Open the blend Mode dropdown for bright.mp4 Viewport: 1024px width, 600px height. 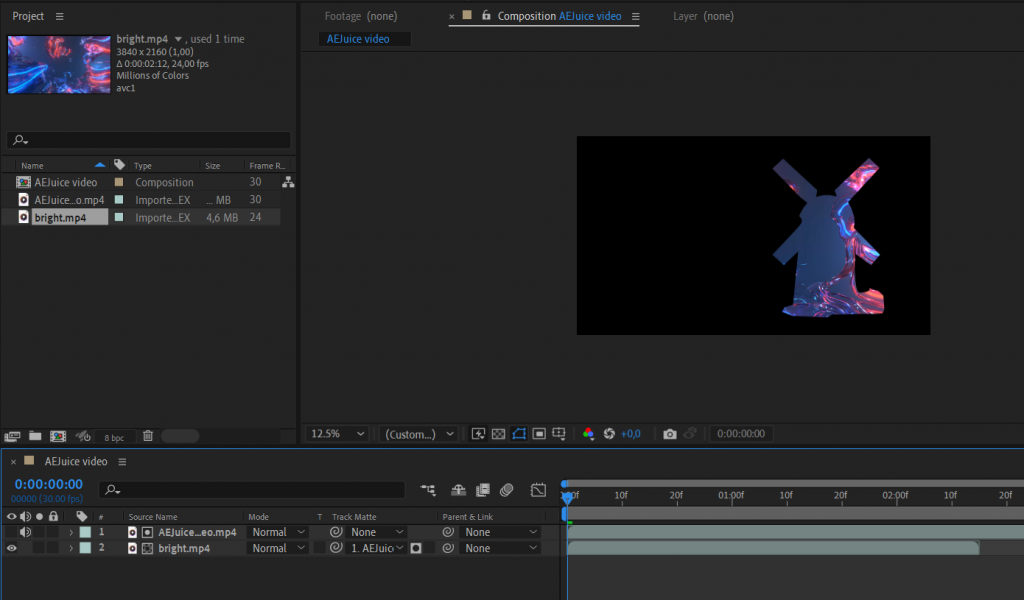click(277, 547)
